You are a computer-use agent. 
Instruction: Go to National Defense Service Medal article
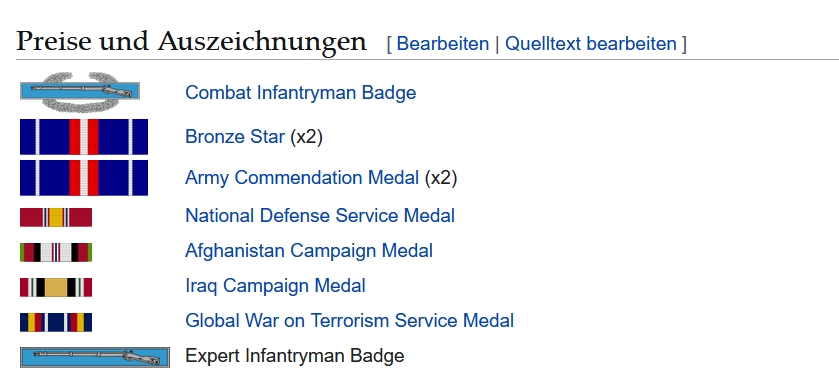tap(320, 216)
